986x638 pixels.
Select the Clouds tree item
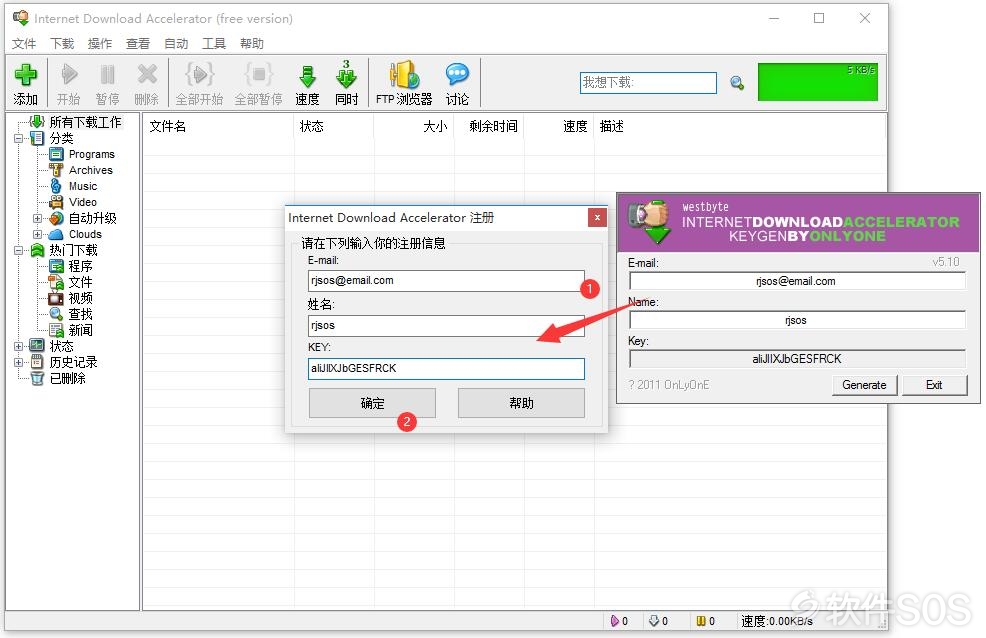(85, 234)
